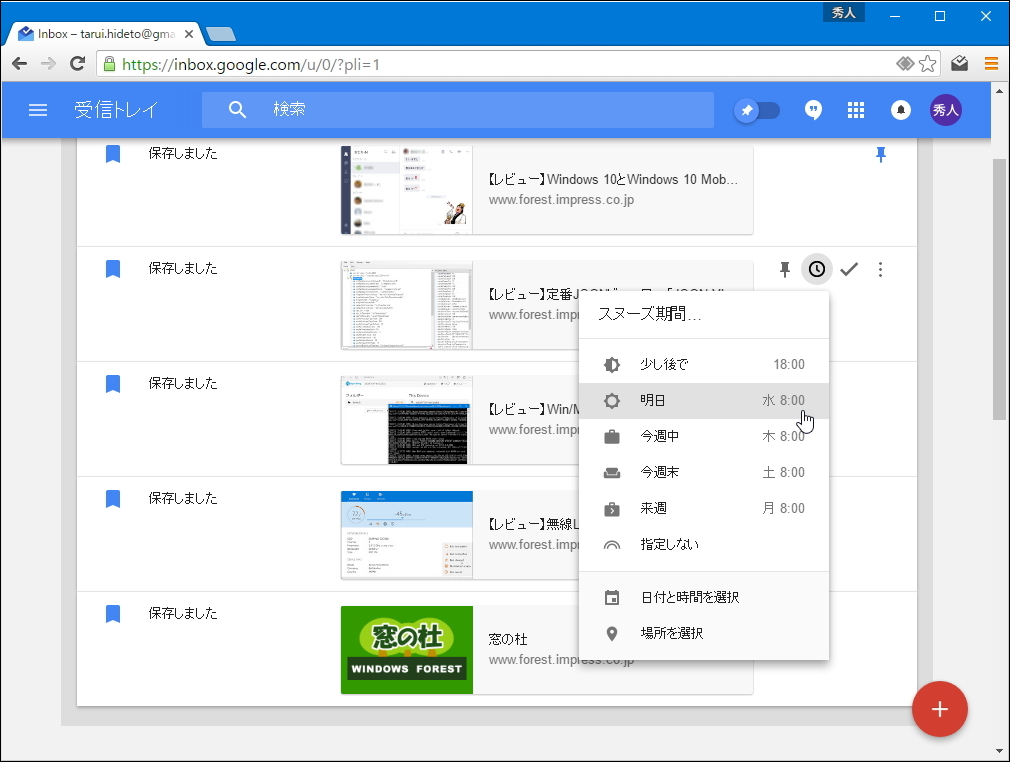Screen dimensions: 1010x762
Task: Select 日付と時間を選択 from the menu
Action: (688, 595)
